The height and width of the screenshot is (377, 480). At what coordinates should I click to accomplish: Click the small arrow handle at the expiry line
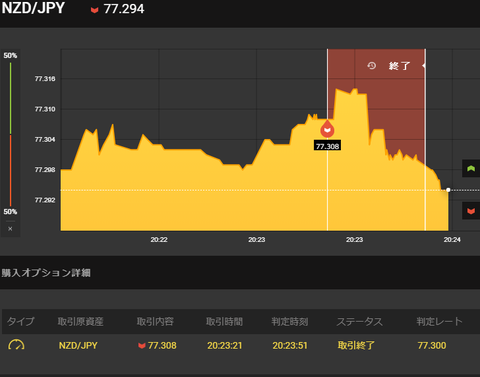click(x=424, y=66)
